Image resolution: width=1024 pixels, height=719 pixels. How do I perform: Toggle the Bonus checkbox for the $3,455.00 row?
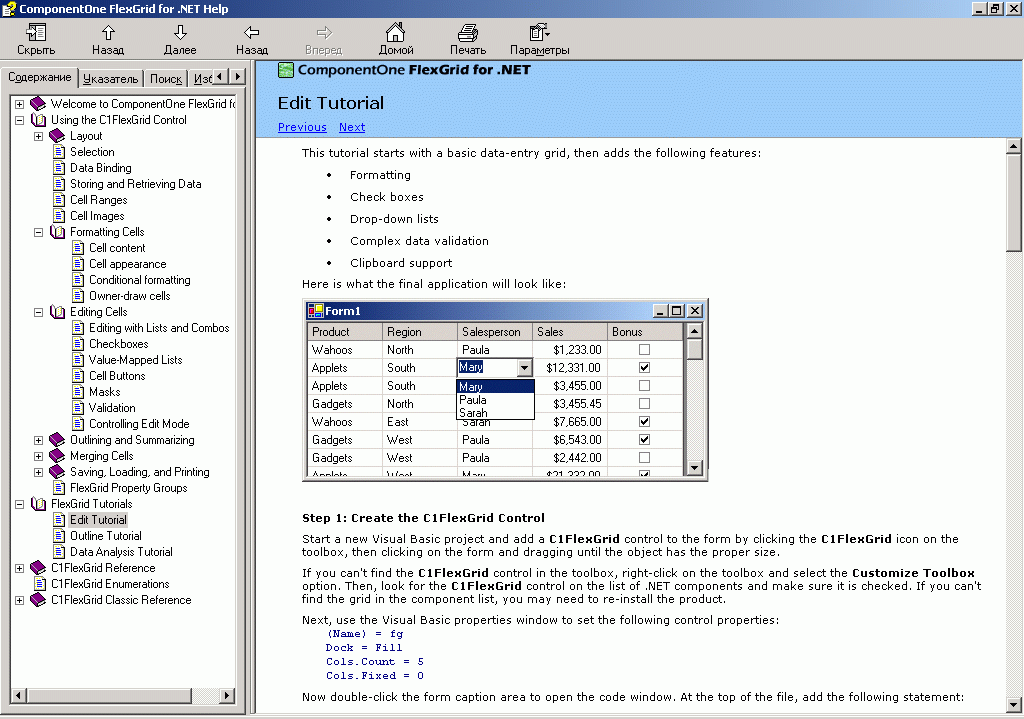[x=644, y=386]
